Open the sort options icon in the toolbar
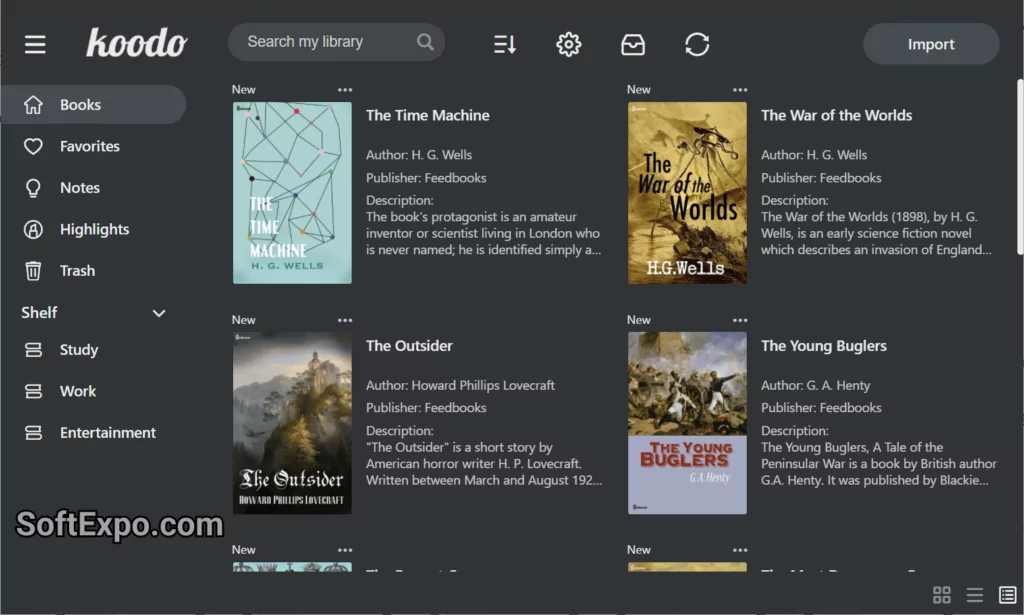 tap(504, 44)
